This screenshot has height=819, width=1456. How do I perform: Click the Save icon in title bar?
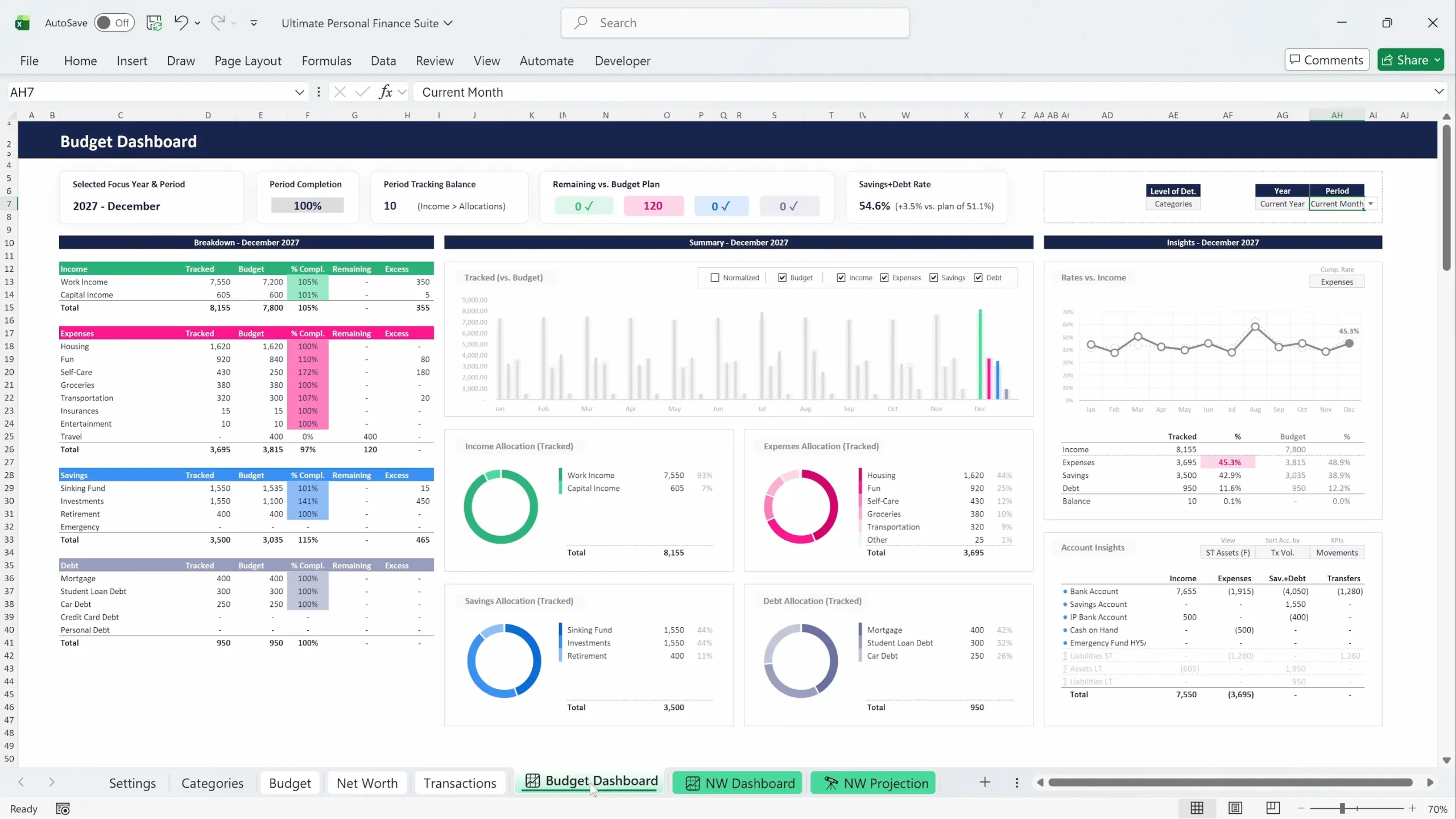point(154,23)
